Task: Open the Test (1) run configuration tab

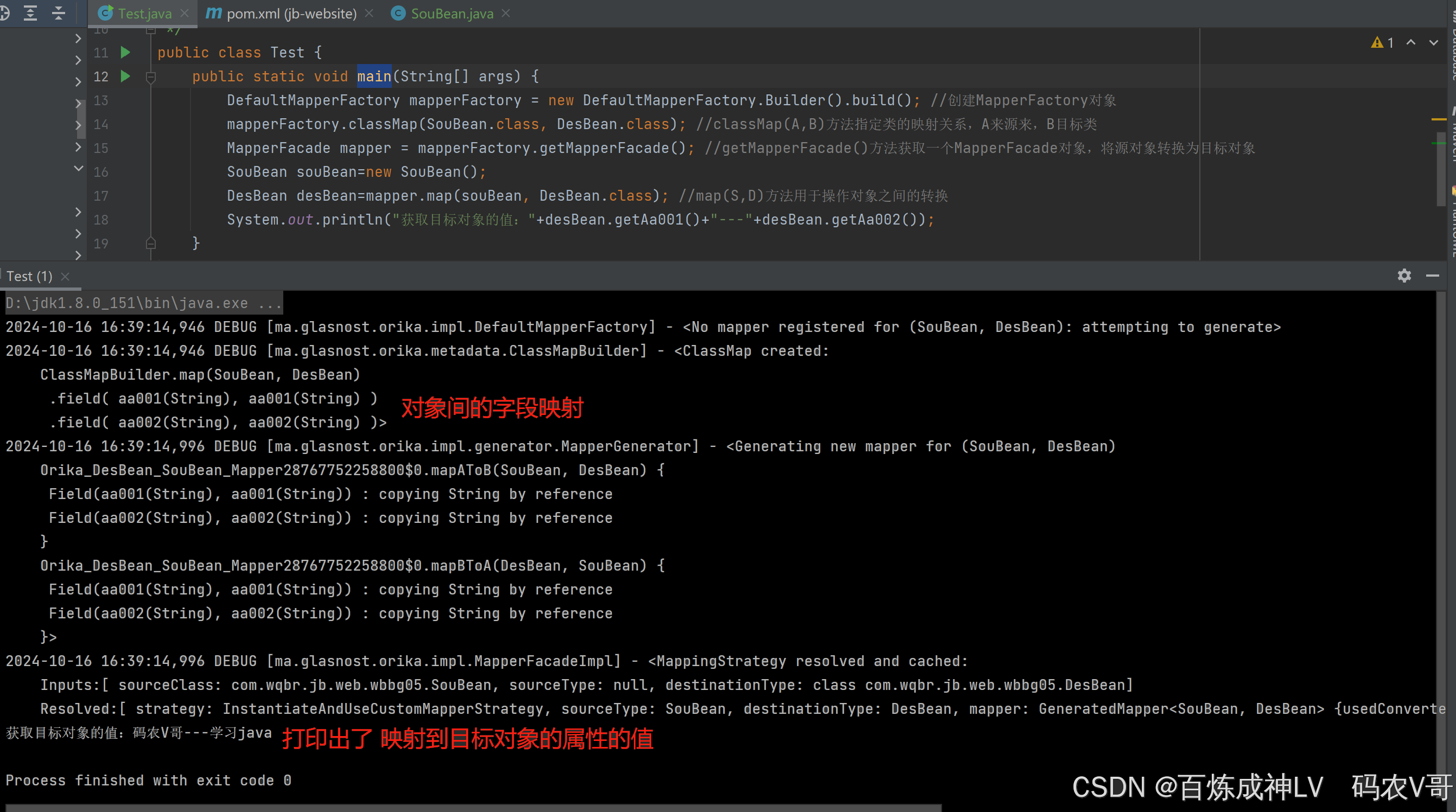Action: click(29, 276)
